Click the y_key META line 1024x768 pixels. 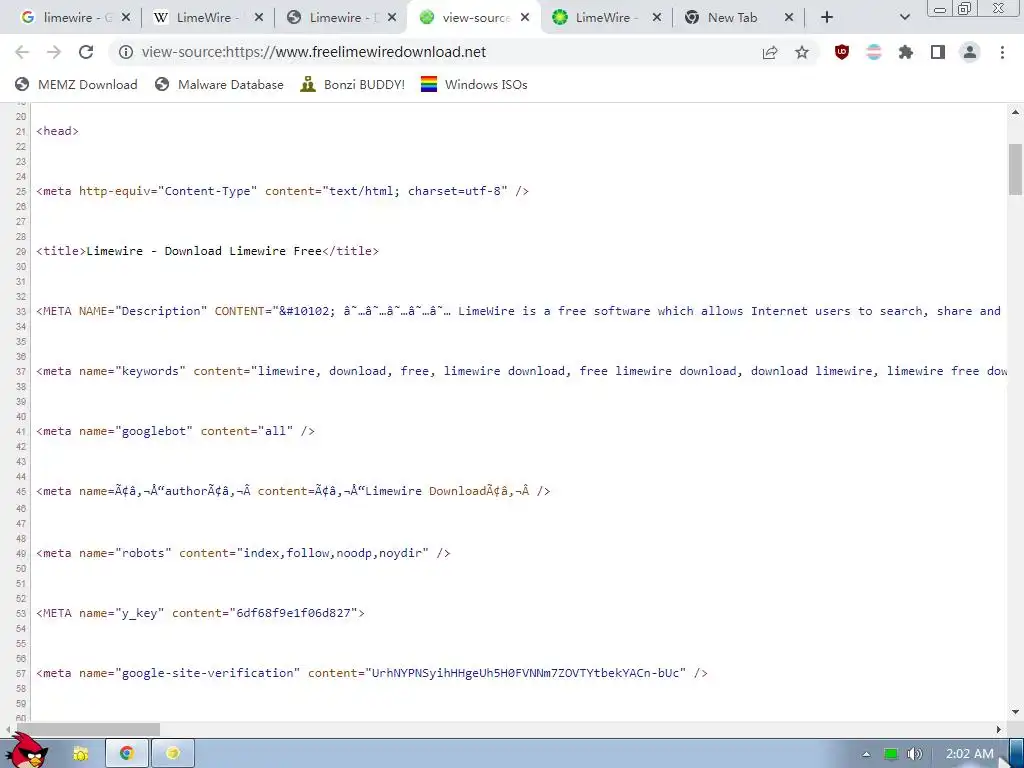point(200,613)
